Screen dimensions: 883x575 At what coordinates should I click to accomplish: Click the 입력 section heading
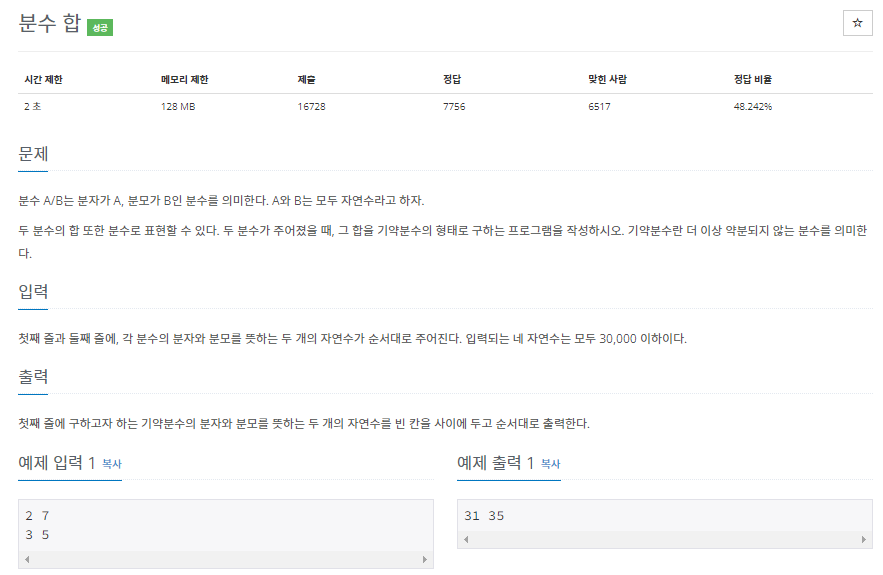33,292
